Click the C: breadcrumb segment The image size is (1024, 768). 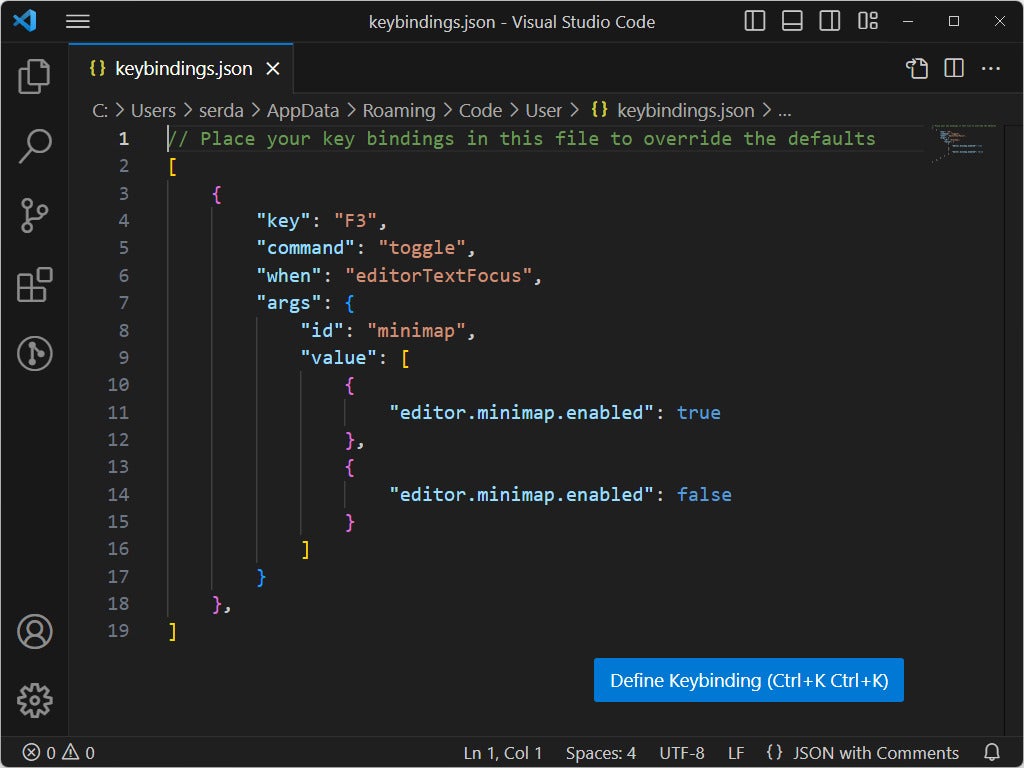(100, 110)
